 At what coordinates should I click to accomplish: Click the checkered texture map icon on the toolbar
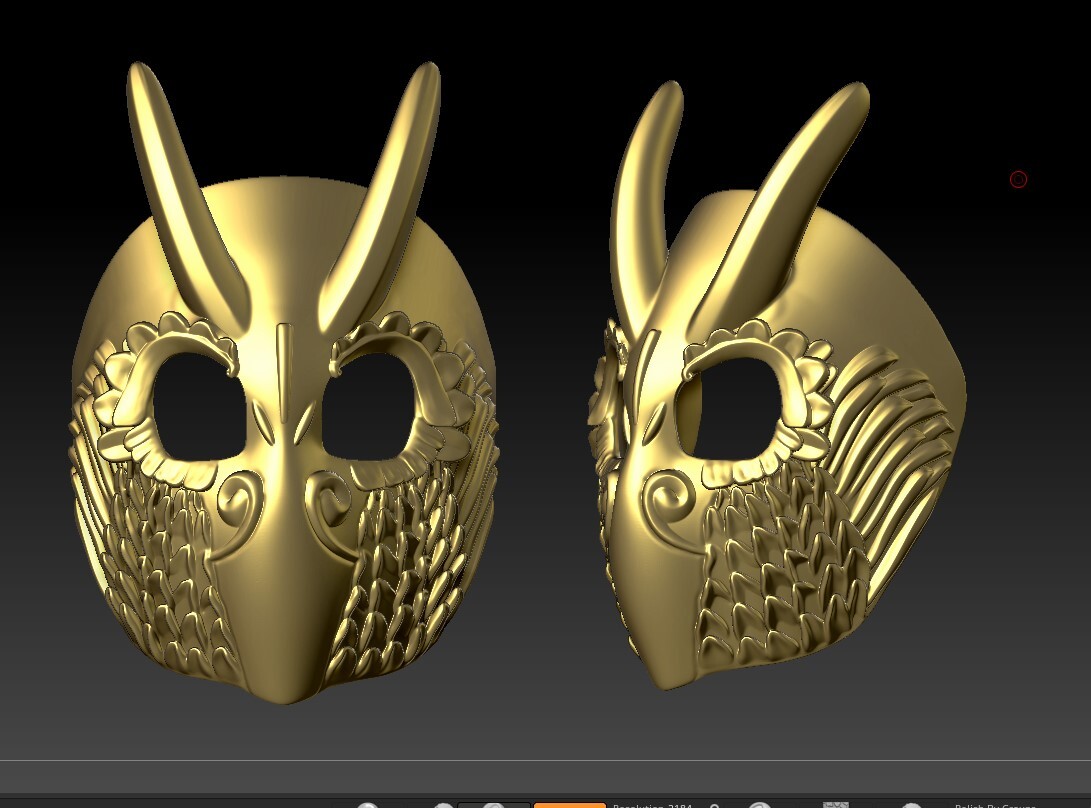click(x=835, y=804)
